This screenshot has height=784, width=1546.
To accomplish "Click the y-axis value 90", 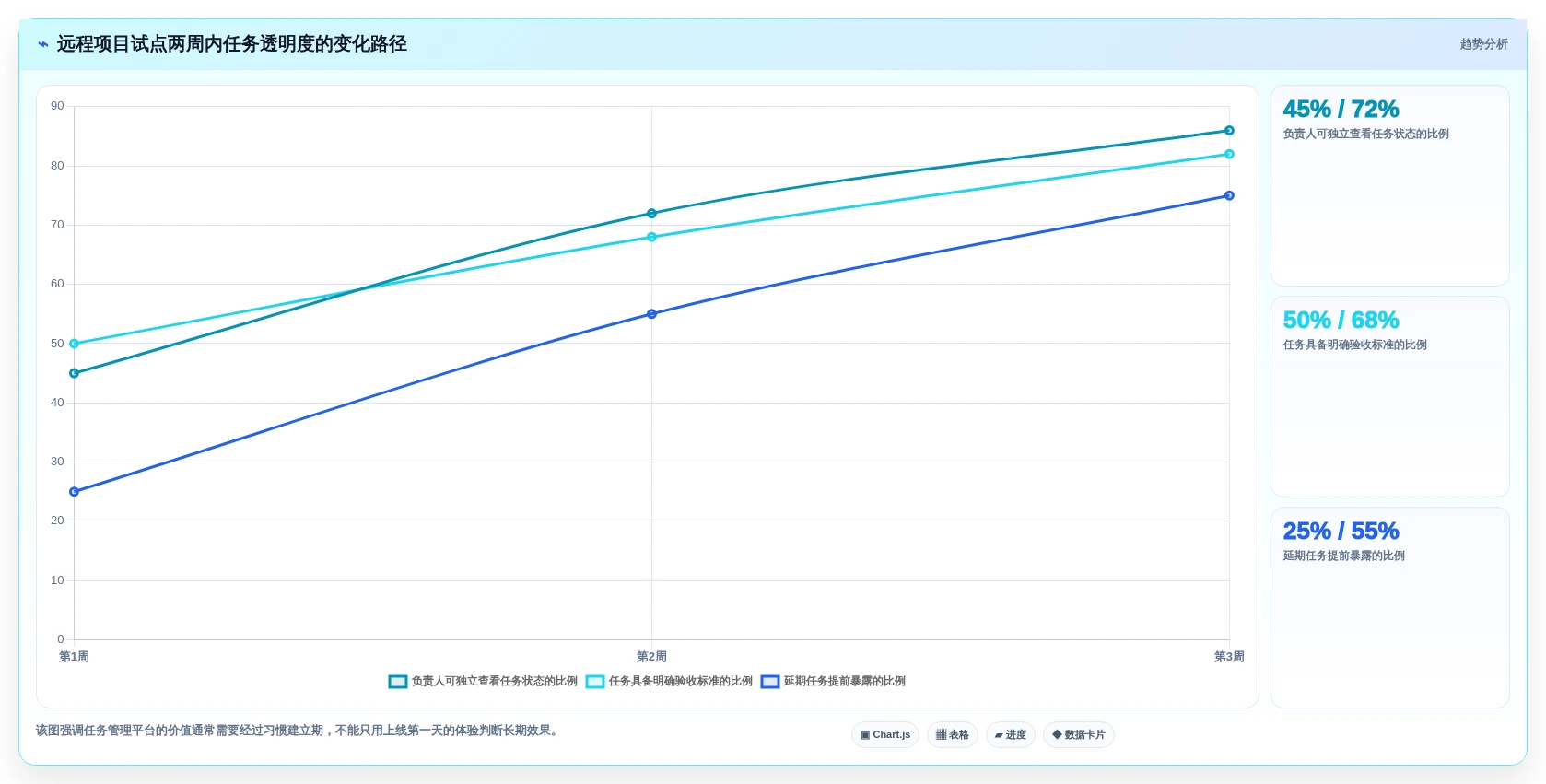I will point(57,107).
